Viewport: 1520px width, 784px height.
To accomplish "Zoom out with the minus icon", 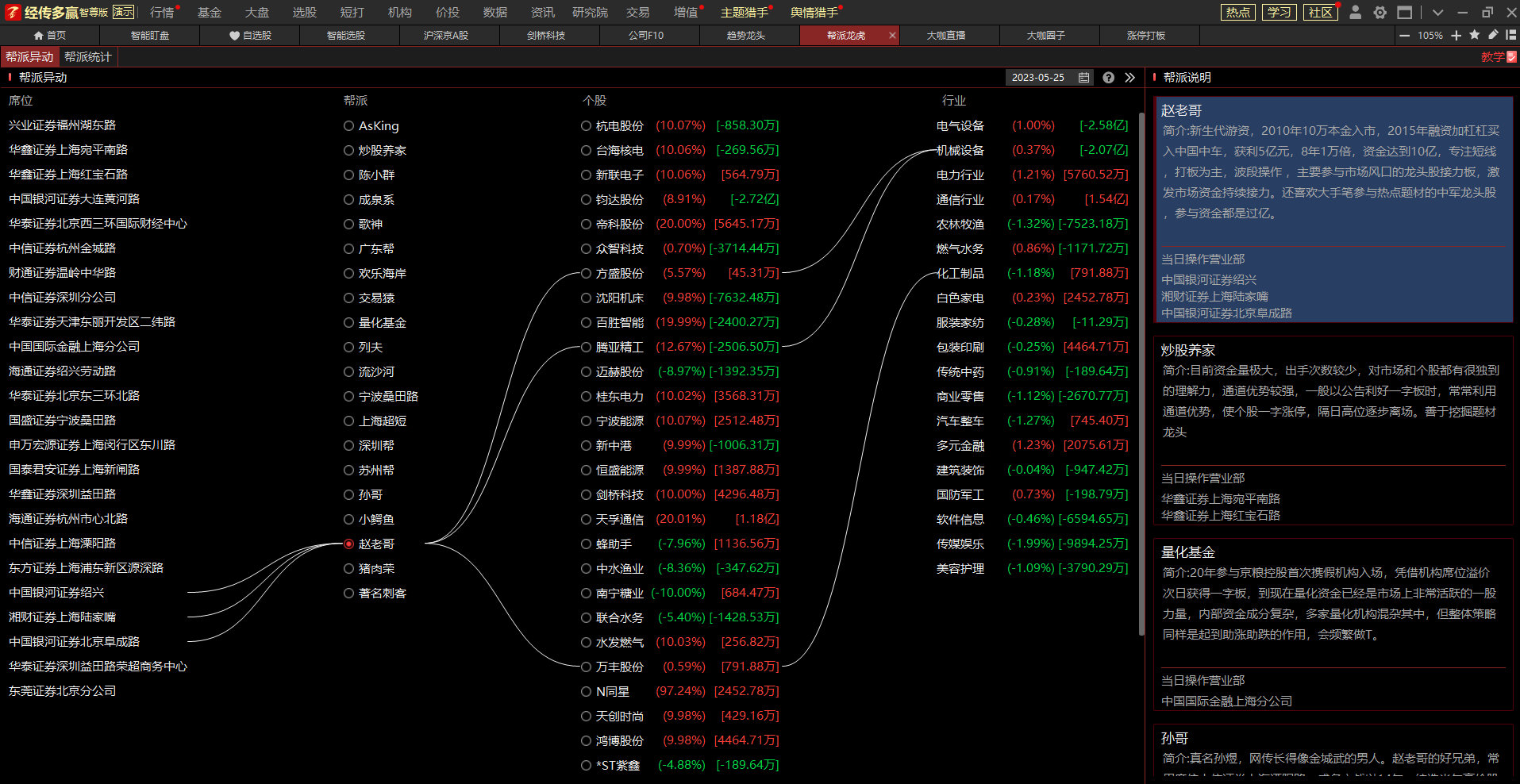I will [1405, 36].
